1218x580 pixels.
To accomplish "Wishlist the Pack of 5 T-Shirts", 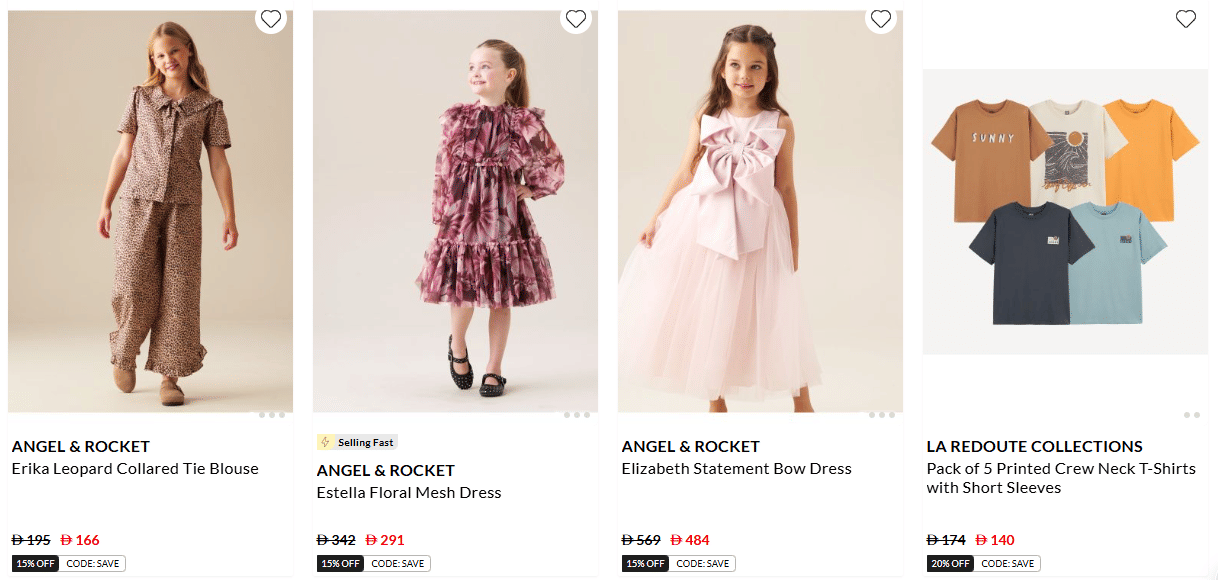I will (1185, 19).
